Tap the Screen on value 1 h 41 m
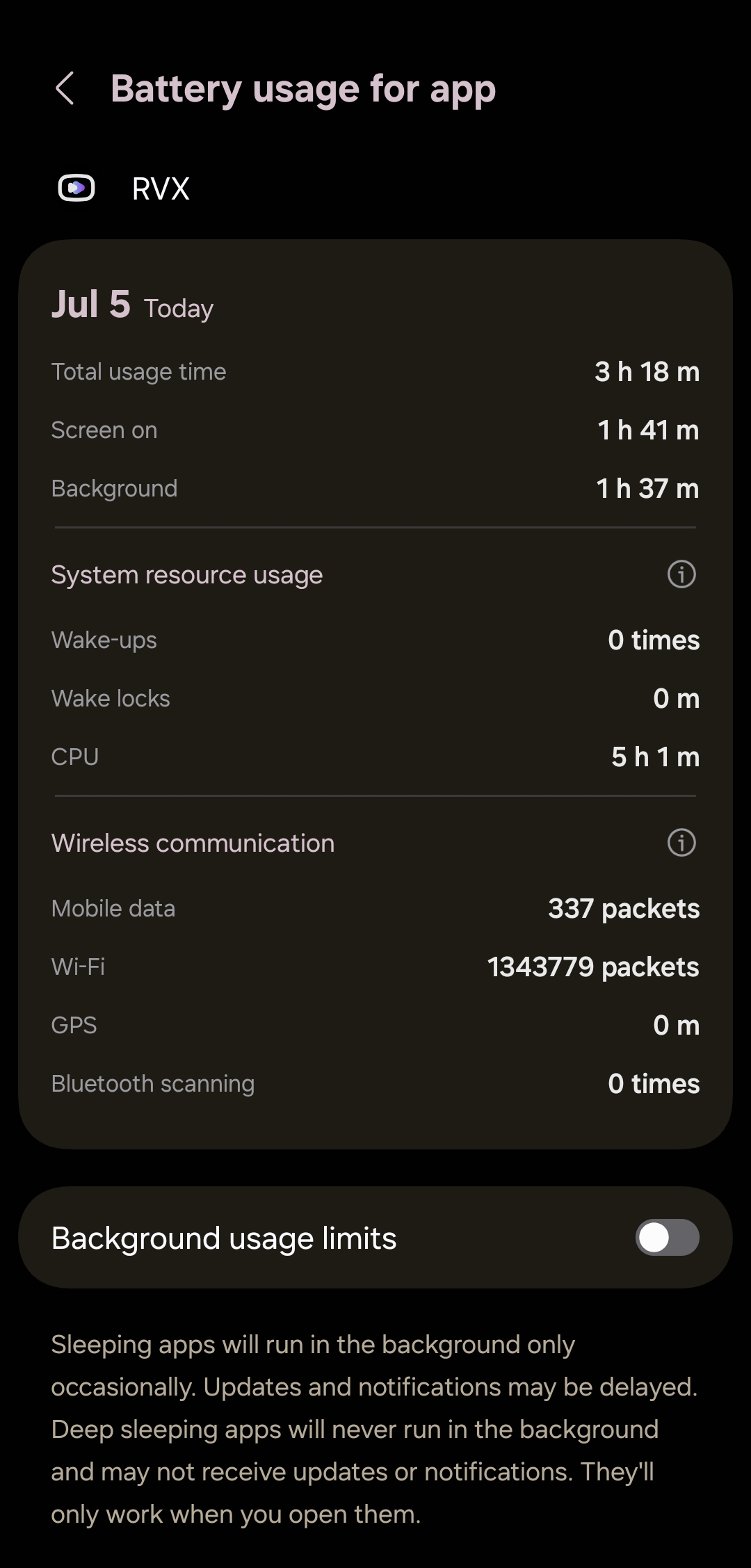751x1568 pixels. pos(647,430)
